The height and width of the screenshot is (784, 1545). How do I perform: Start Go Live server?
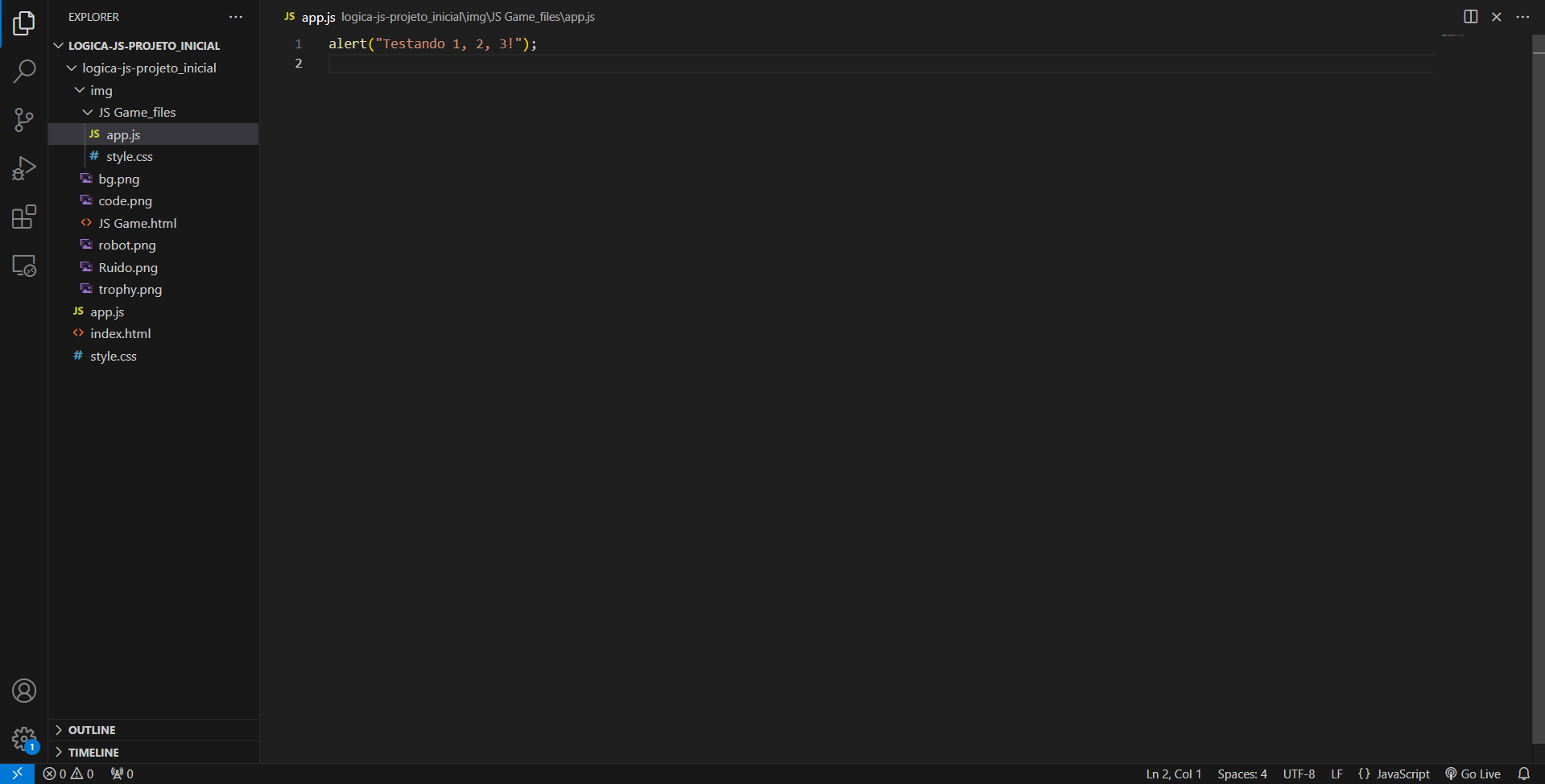pyautogui.click(x=1473, y=774)
